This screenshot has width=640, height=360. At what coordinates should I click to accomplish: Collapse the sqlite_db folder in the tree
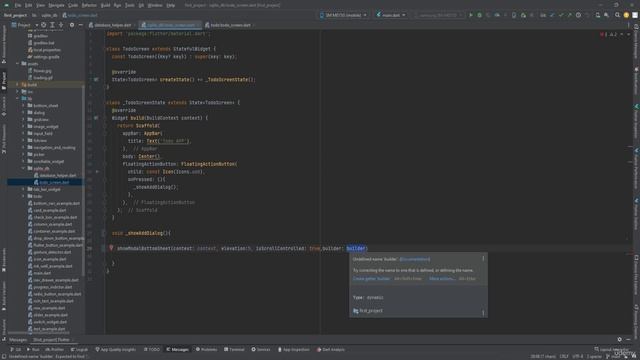coord(24,168)
